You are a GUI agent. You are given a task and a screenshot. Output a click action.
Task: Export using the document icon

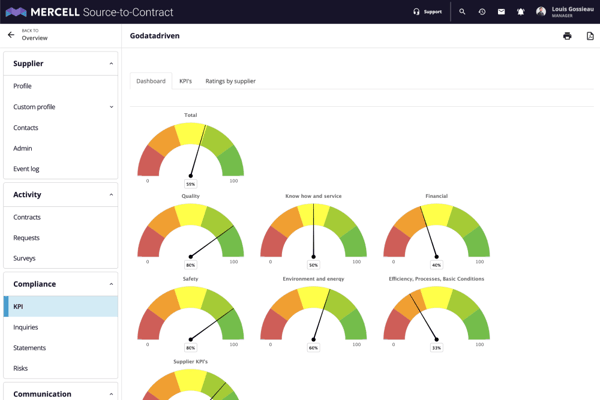(x=590, y=36)
